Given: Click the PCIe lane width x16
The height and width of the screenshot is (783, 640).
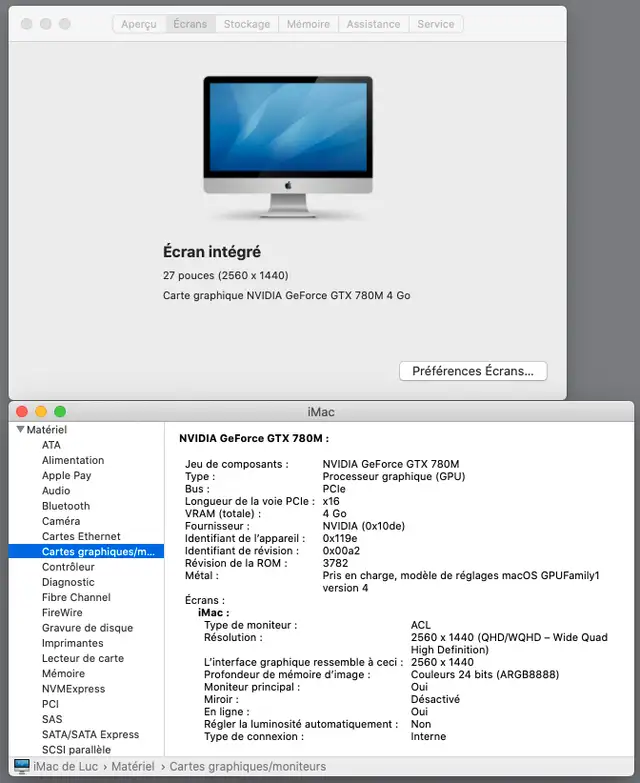Looking at the screenshot, I should (x=331, y=501).
